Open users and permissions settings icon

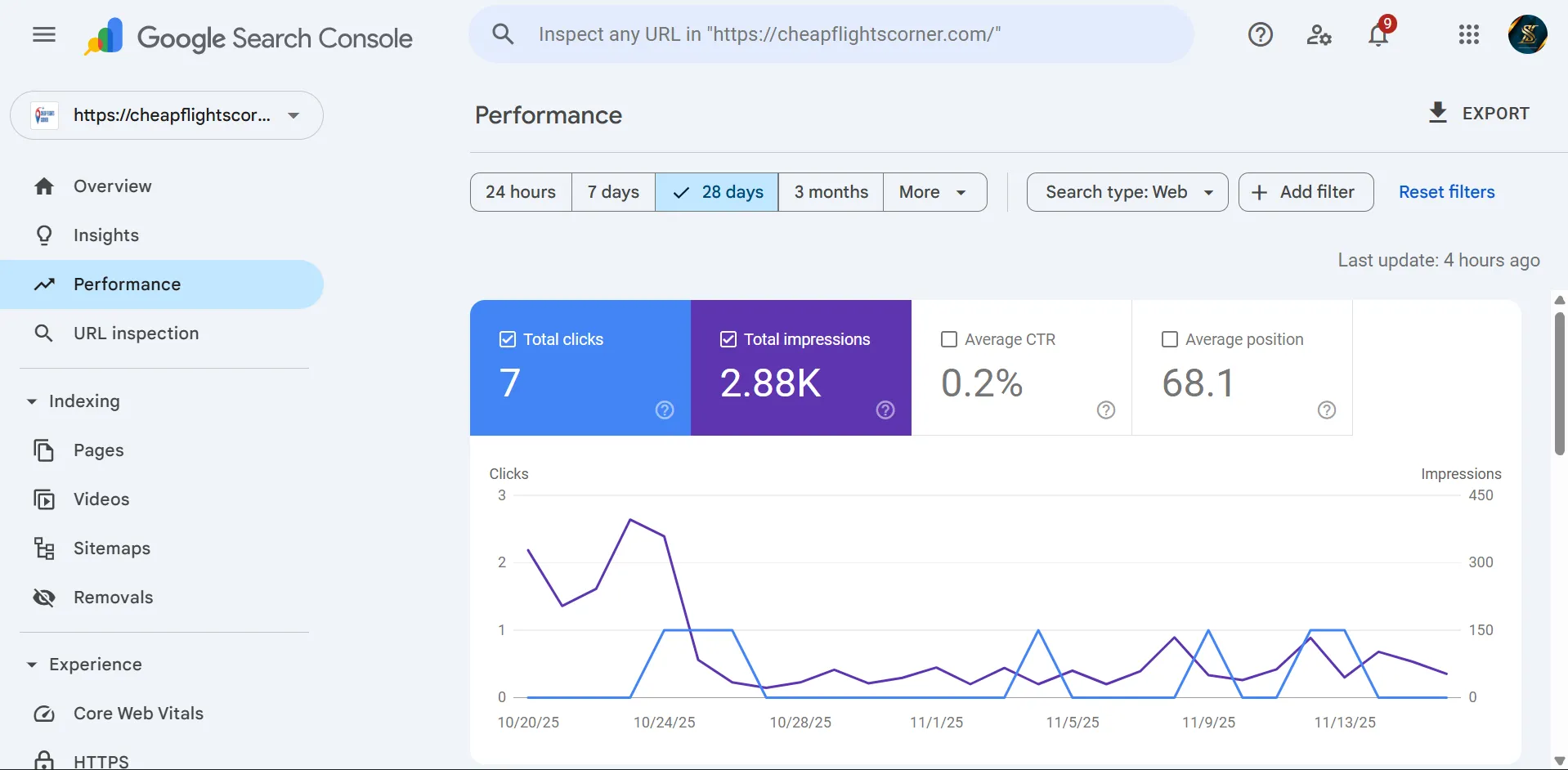coord(1319,34)
